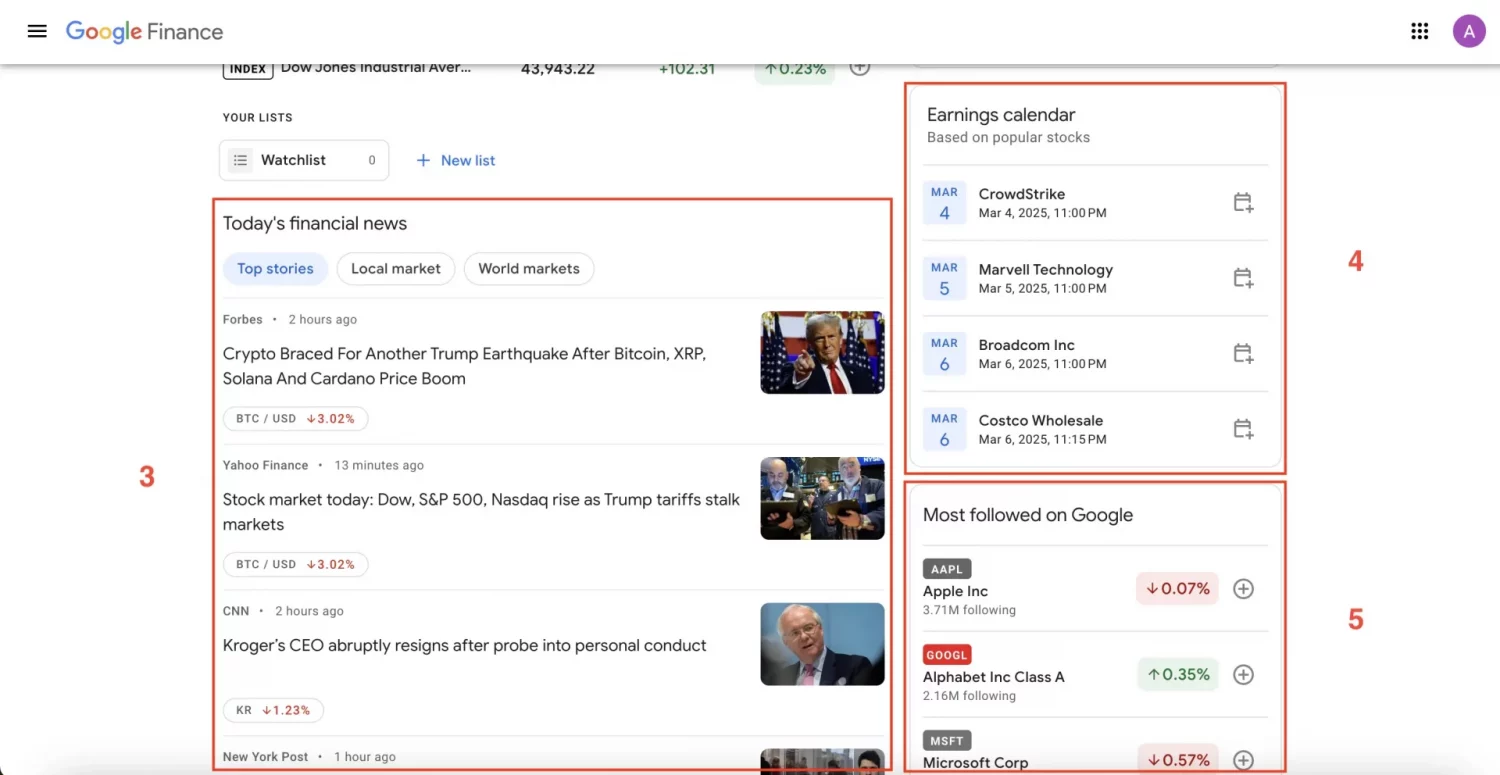Click the Watchlist list icon

[x=240, y=160]
